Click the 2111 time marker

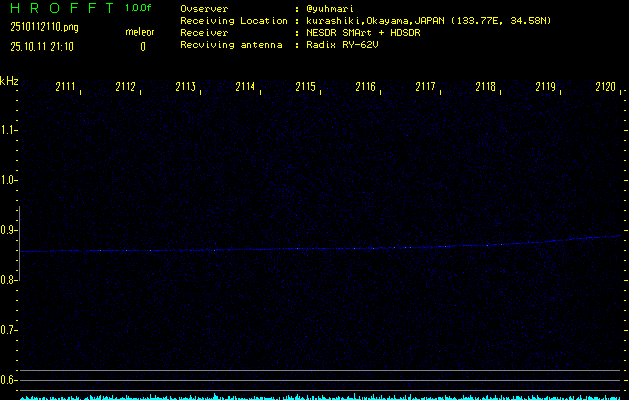[66, 87]
